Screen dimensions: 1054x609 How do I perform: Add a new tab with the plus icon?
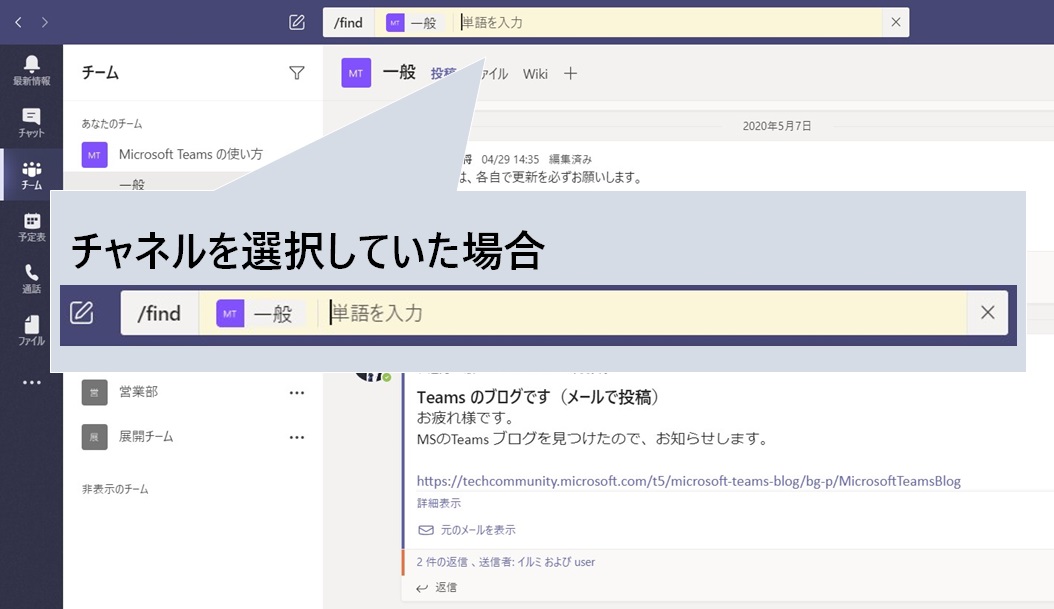click(570, 73)
